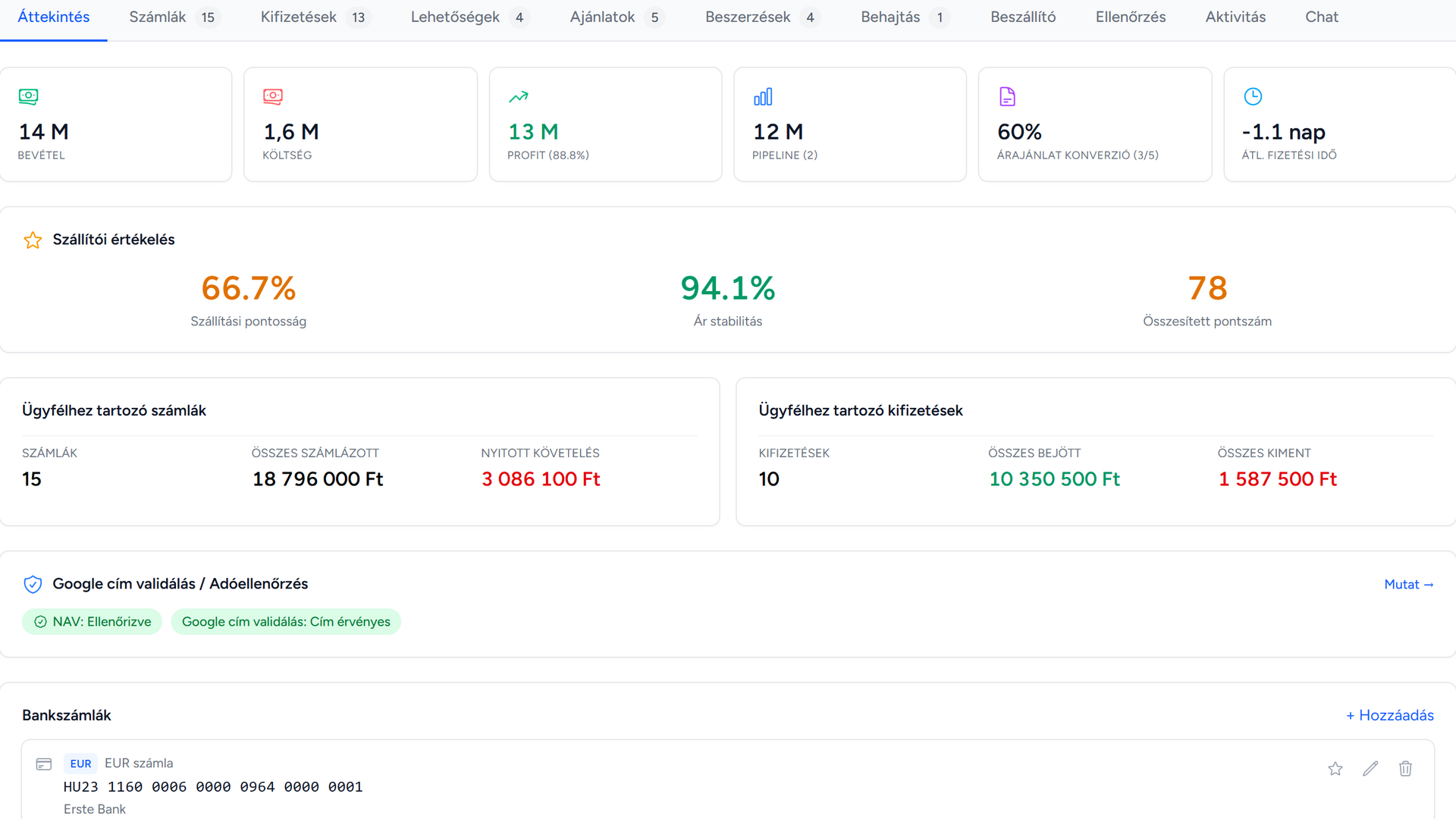The width and height of the screenshot is (1456, 819).
Task: Go to the Lehetőségek tab
Action: 469,17
